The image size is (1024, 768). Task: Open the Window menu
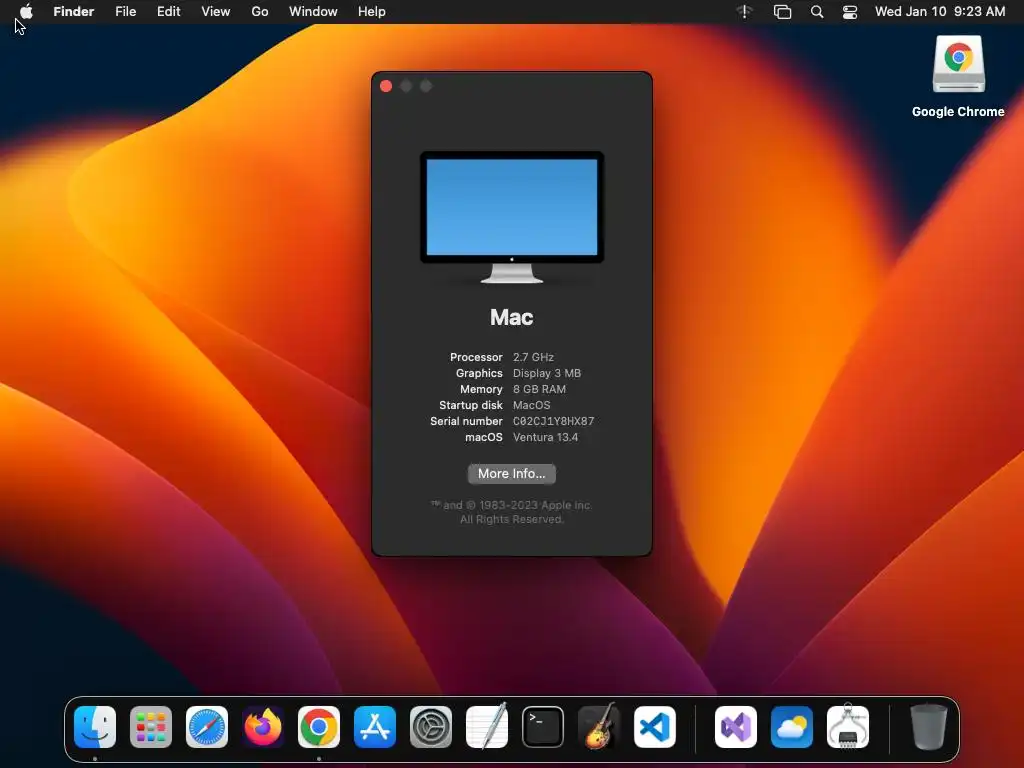tap(313, 11)
